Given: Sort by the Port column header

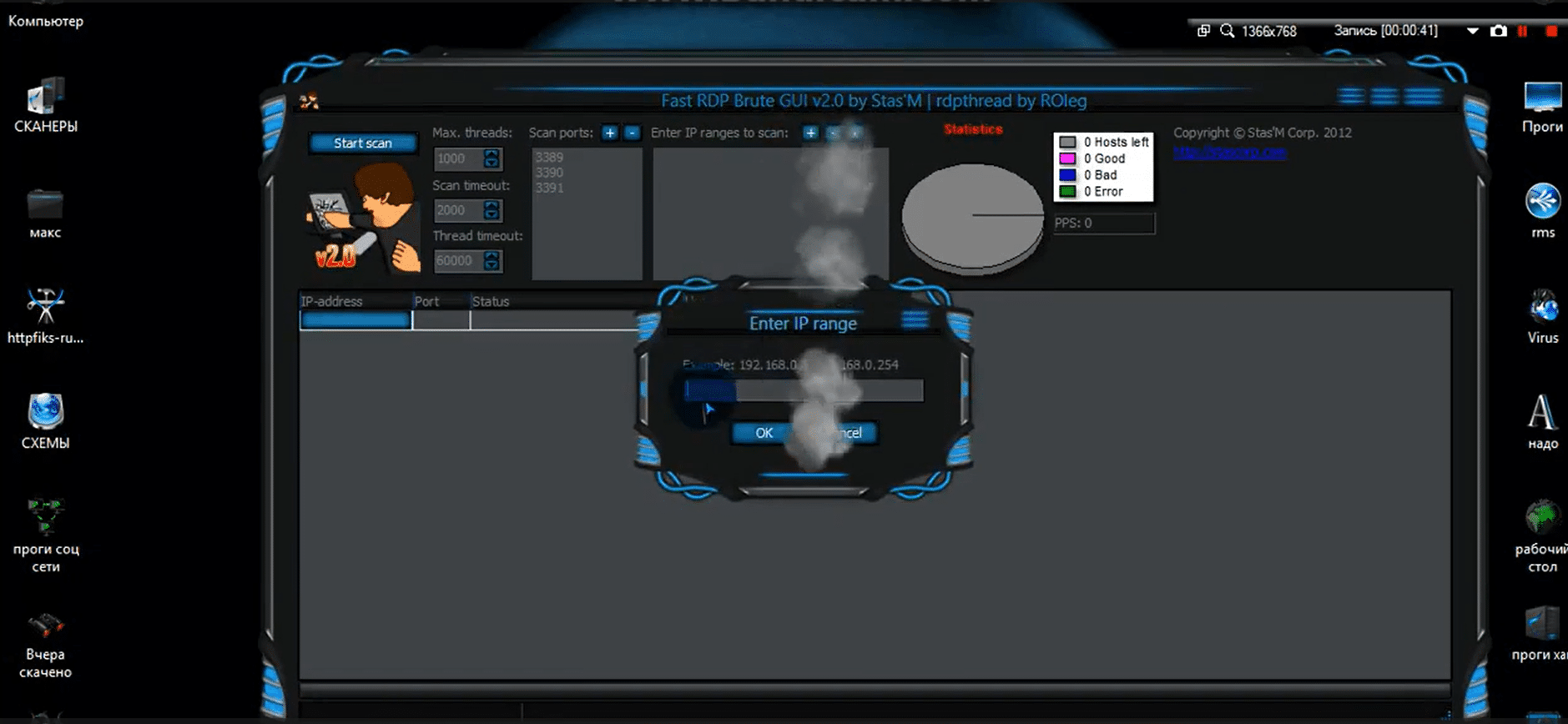Looking at the screenshot, I should (x=441, y=301).
